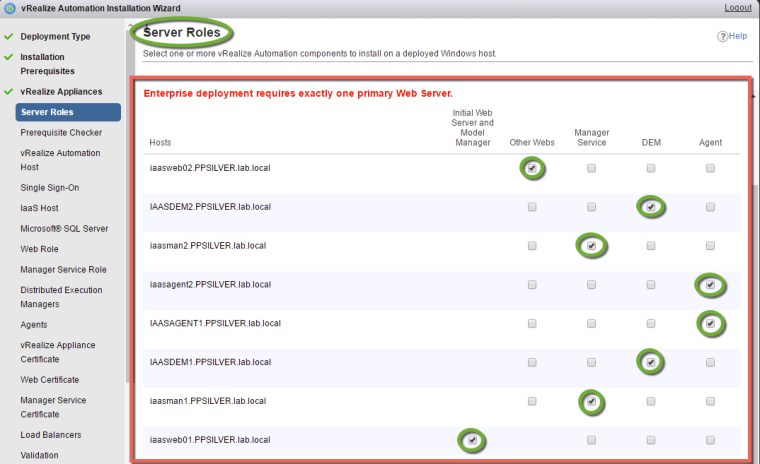The height and width of the screenshot is (464, 760).
Task: Uncheck Initial Web Server for iaasweb01
Action: pyautogui.click(x=473, y=440)
